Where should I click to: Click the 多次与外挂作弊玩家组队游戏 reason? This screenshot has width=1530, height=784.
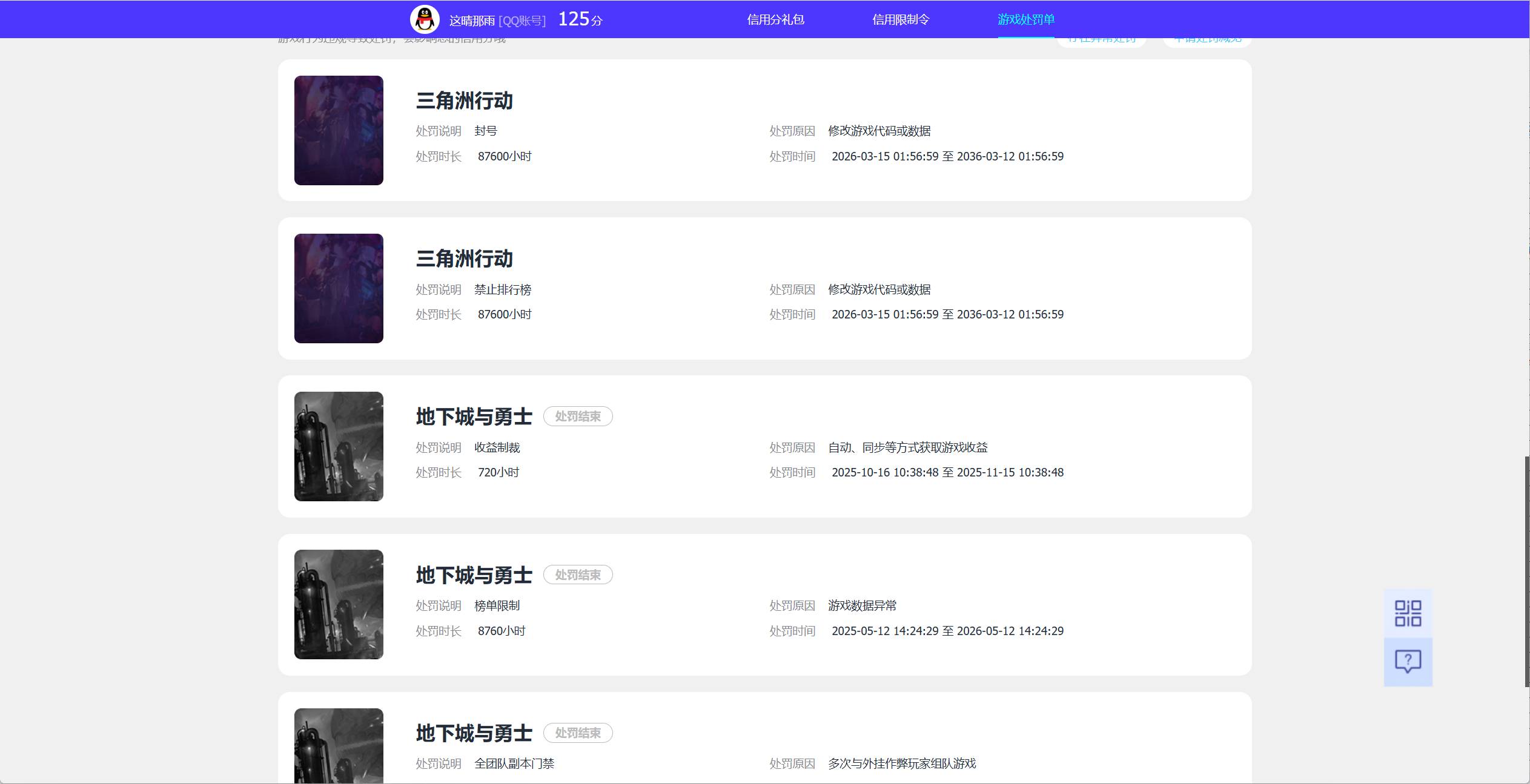902,763
